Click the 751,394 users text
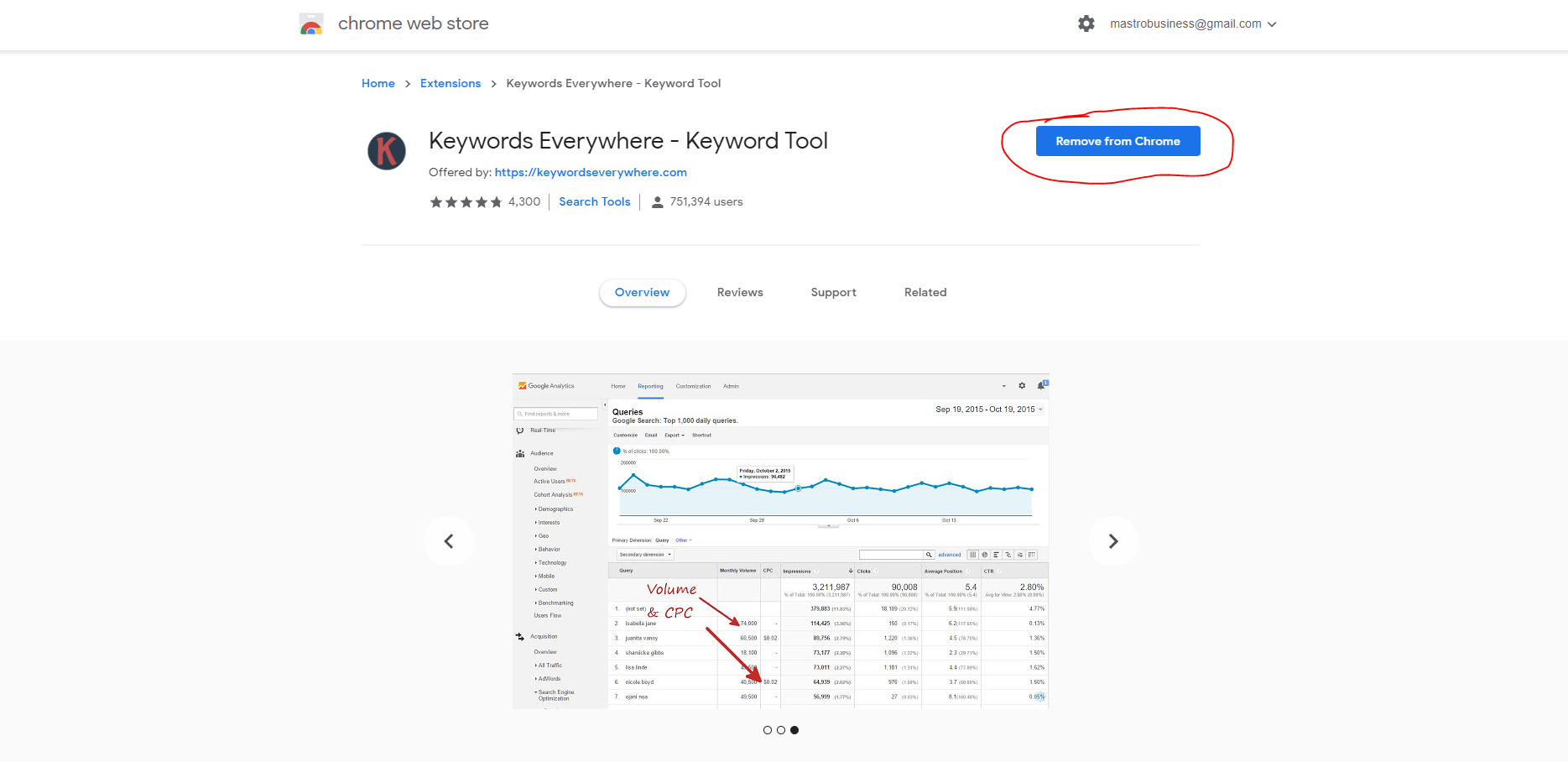Viewport: 1568px width, 762px height. click(706, 201)
